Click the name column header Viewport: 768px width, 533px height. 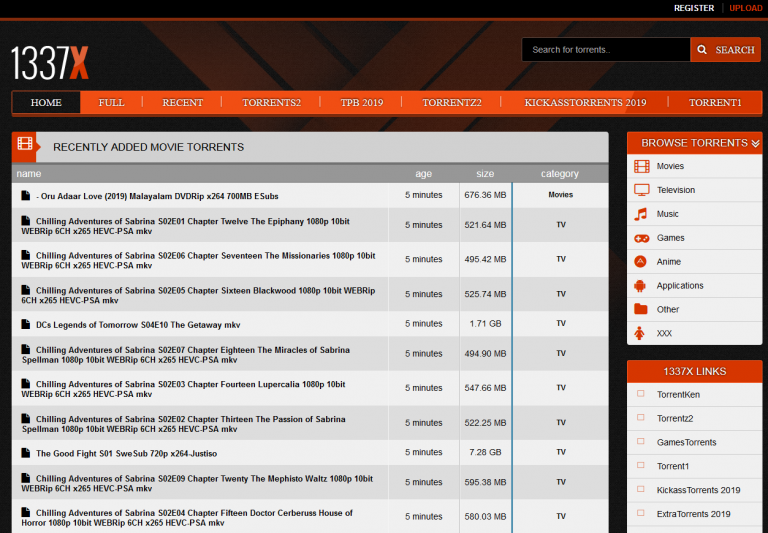28,173
